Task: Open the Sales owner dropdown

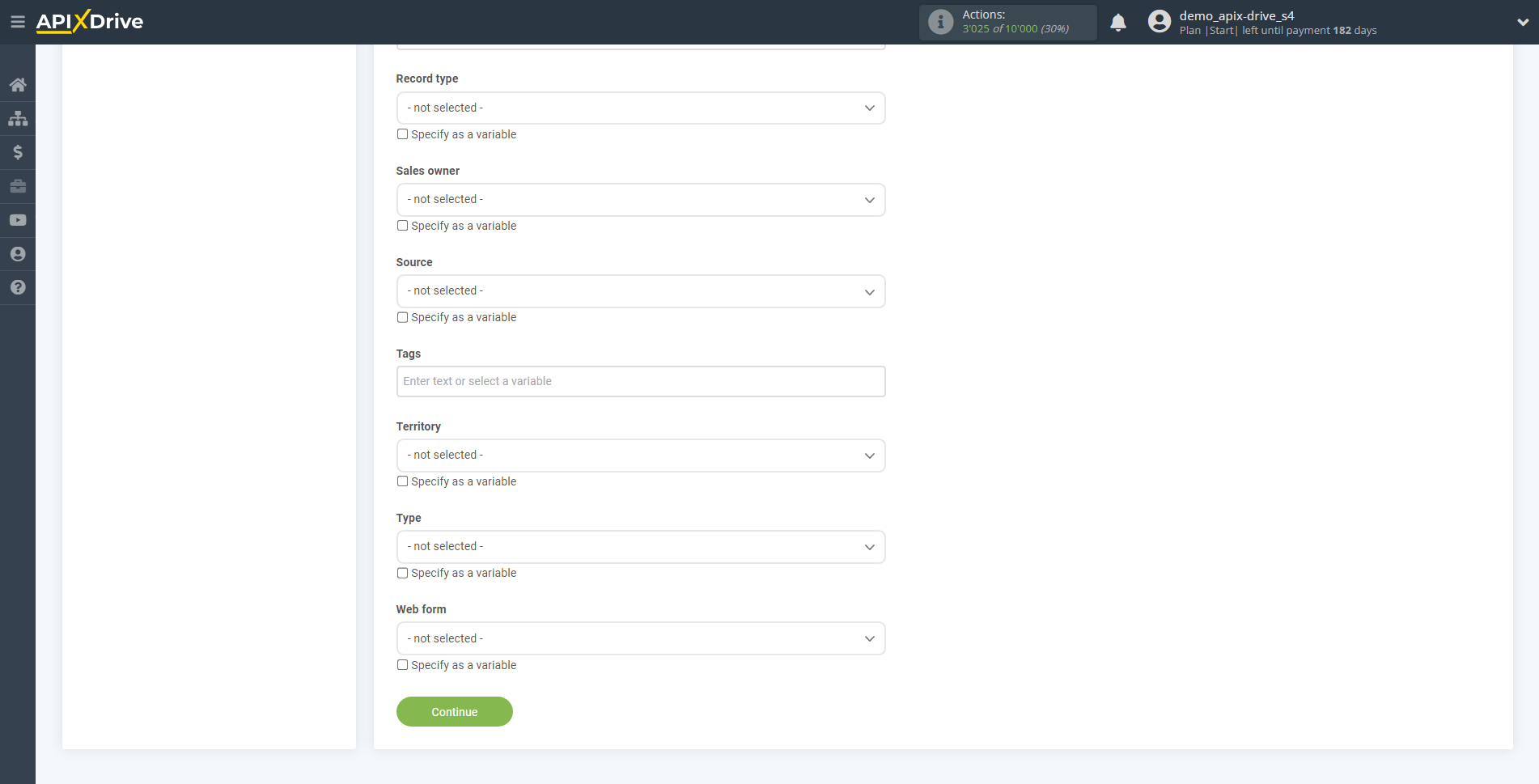Action: 641,199
